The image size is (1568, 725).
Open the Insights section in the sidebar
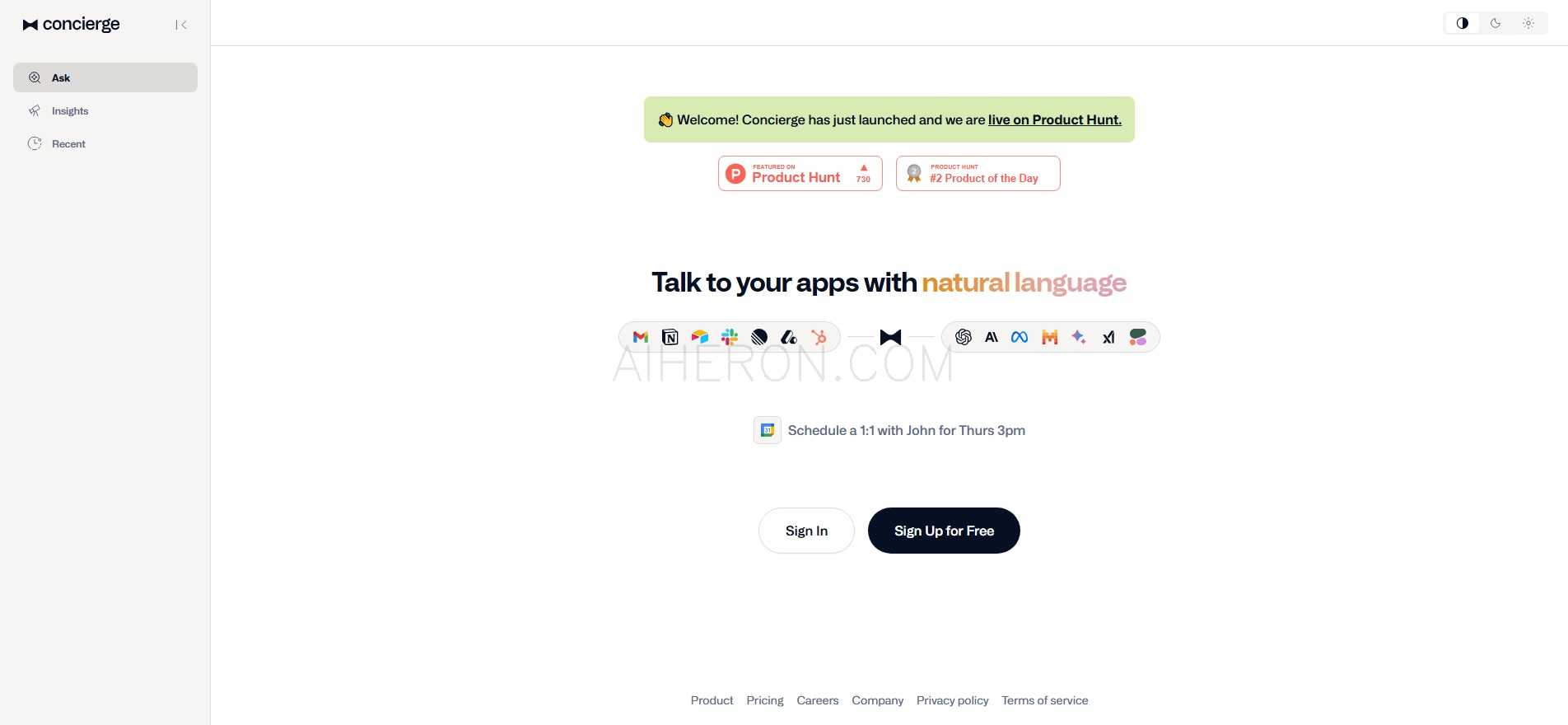tap(105, 110)
